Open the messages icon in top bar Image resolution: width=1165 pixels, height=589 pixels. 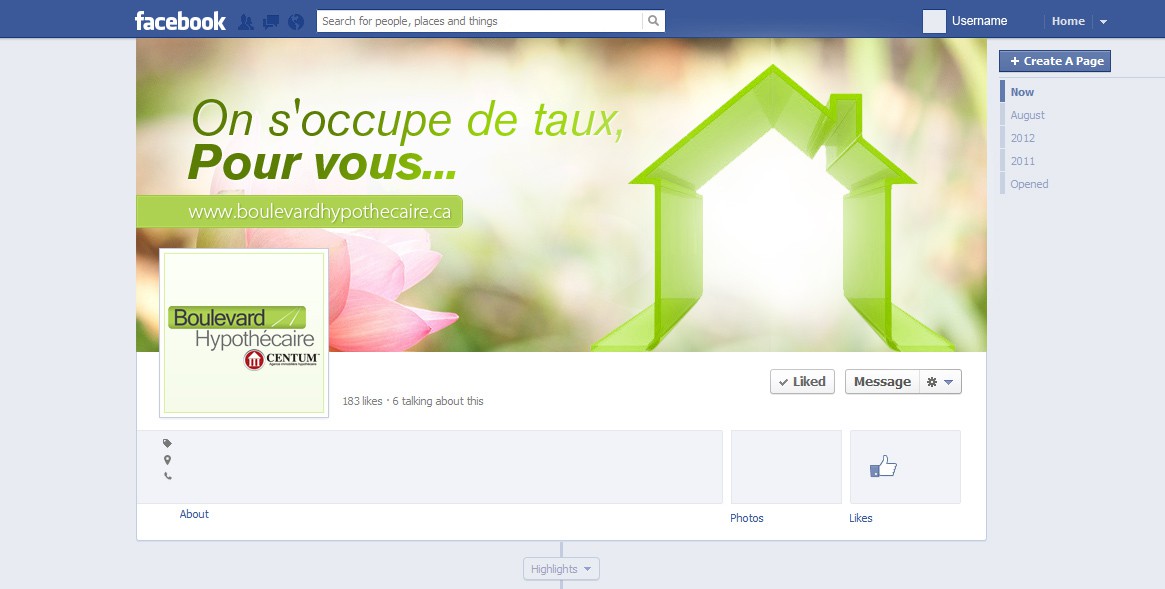[x=271, y=22]
